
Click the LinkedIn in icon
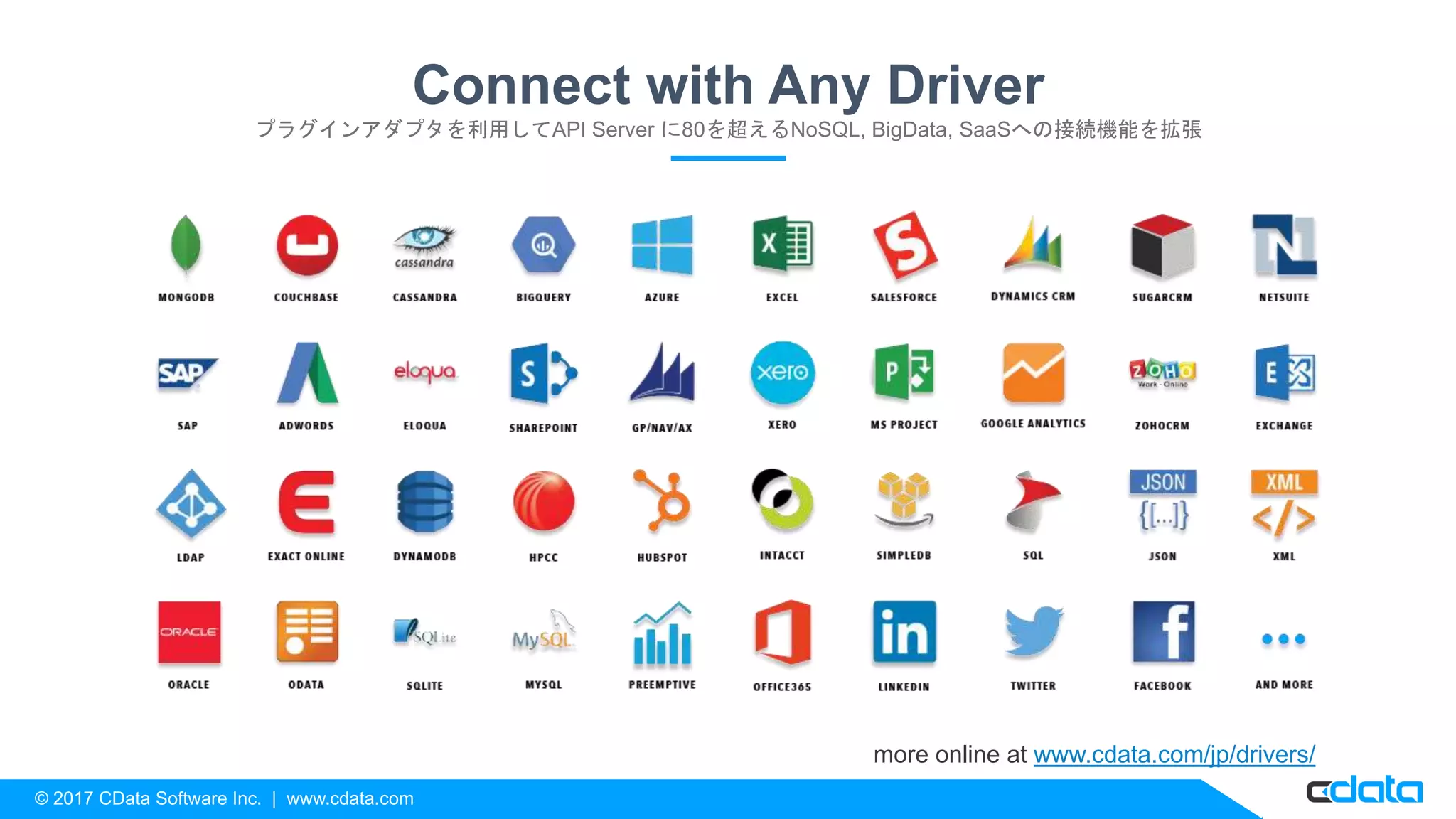904,632
